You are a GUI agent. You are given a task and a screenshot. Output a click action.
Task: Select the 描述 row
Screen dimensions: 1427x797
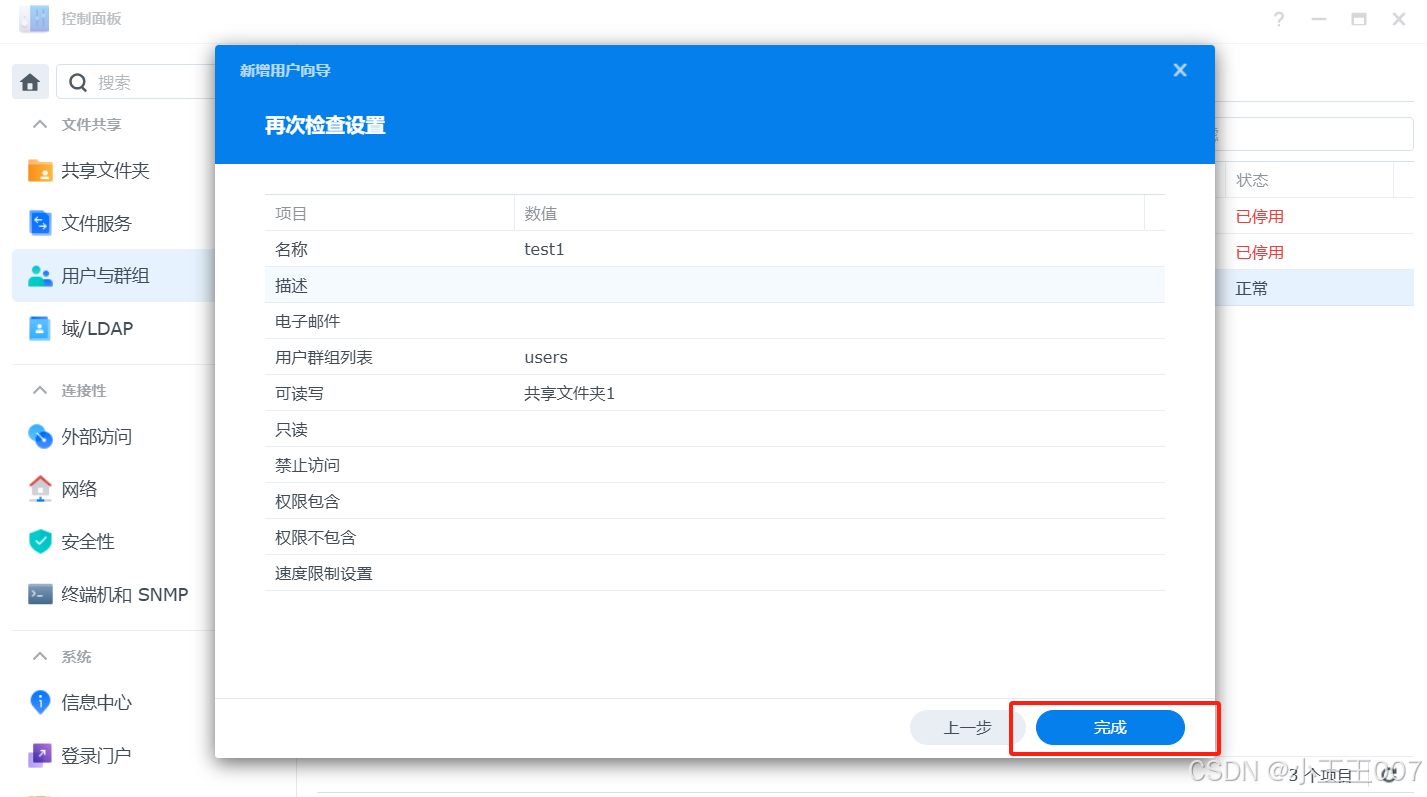click(714, 285)
